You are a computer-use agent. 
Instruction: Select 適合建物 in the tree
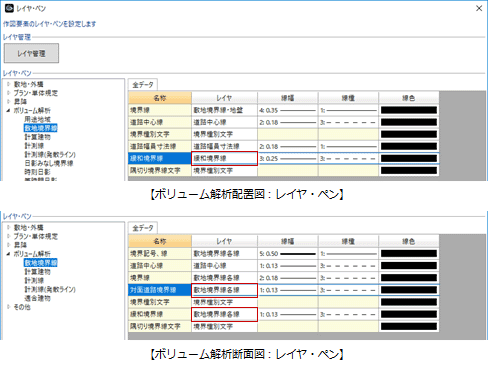click(37, 298)
